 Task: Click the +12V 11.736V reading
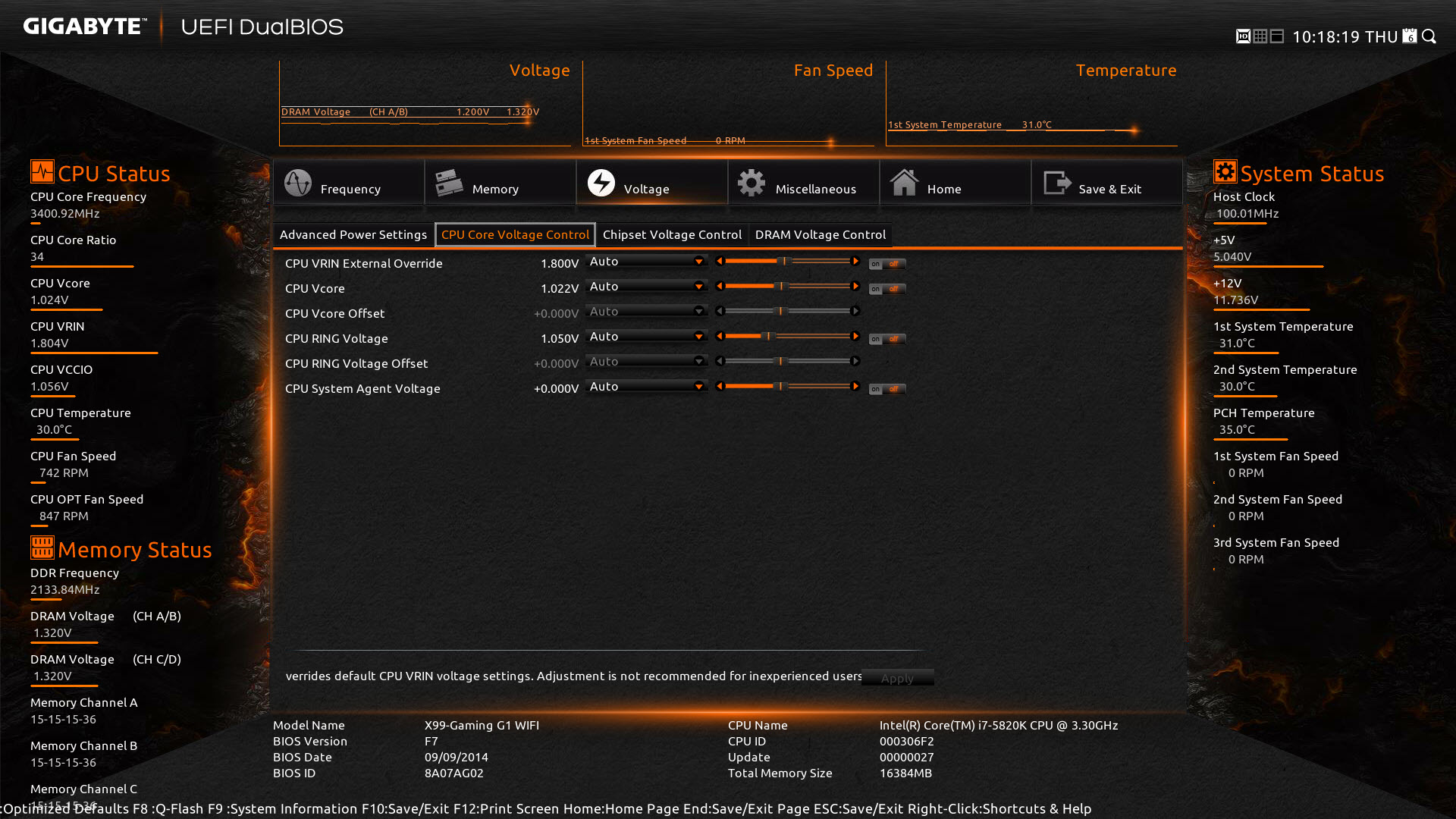1236,300
